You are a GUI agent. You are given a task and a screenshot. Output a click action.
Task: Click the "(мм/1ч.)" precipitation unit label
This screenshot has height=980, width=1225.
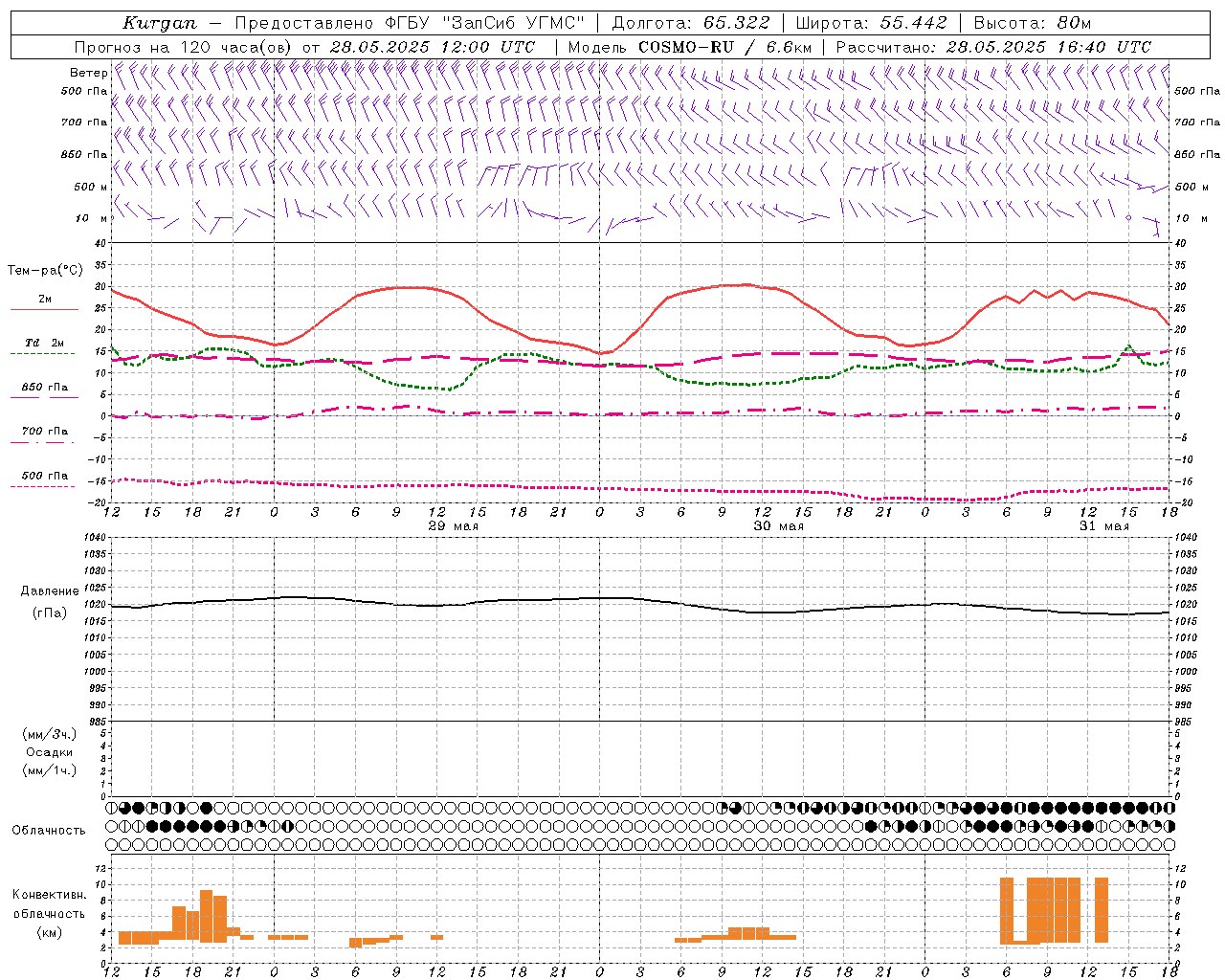tap(50, 770)
